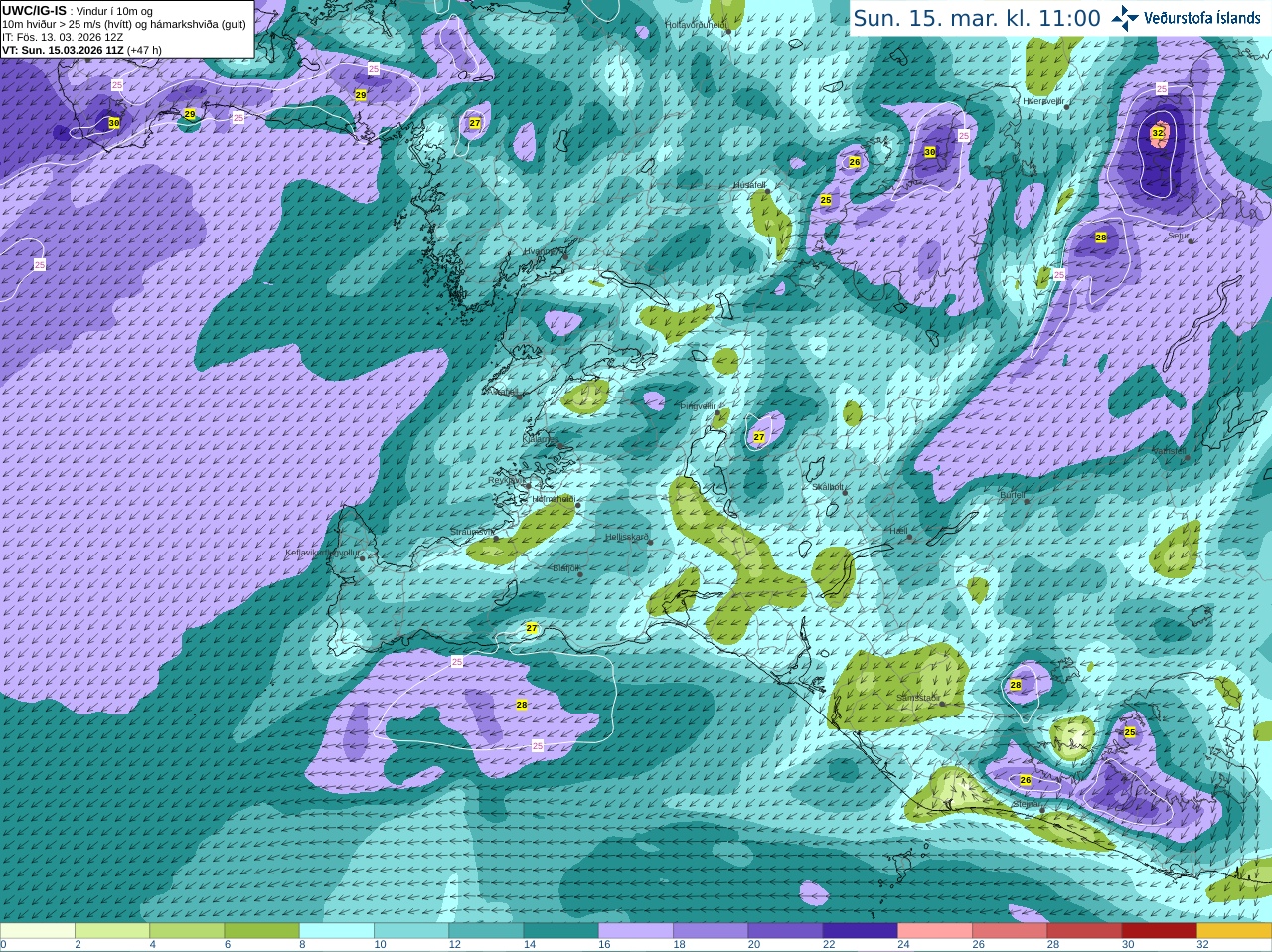Click the Hvanneyri station label
The height and width of the screenshot is (952, 1272).
pos(543,251)
